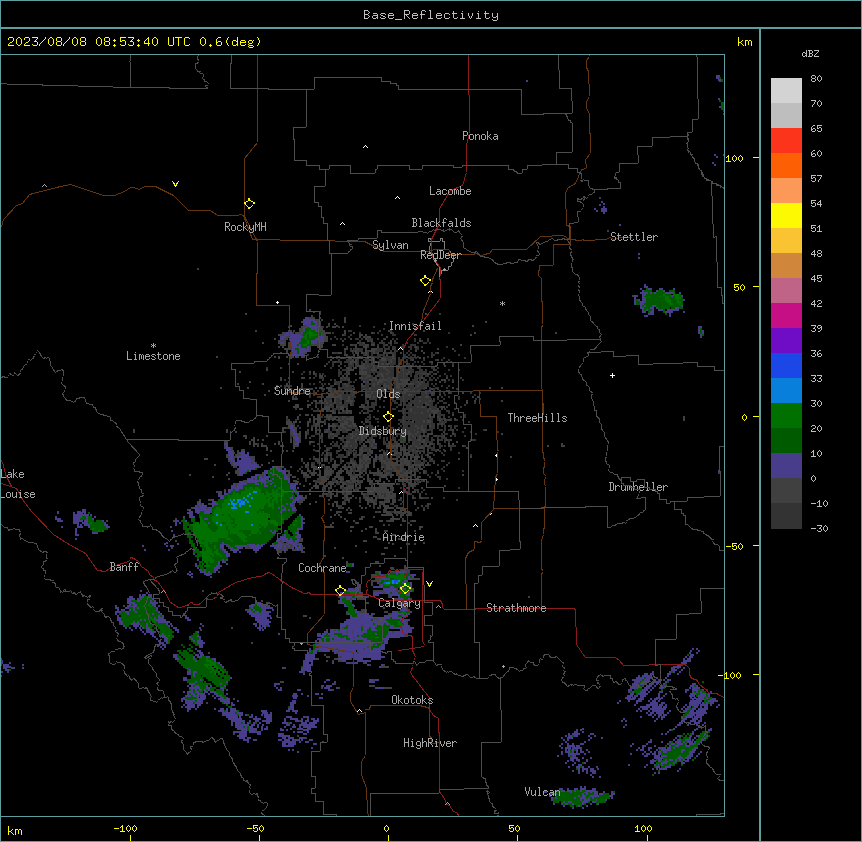862x842 pixels.
Task: Click the yellow diamond marker below Cochrane
Action: (340, 591)
